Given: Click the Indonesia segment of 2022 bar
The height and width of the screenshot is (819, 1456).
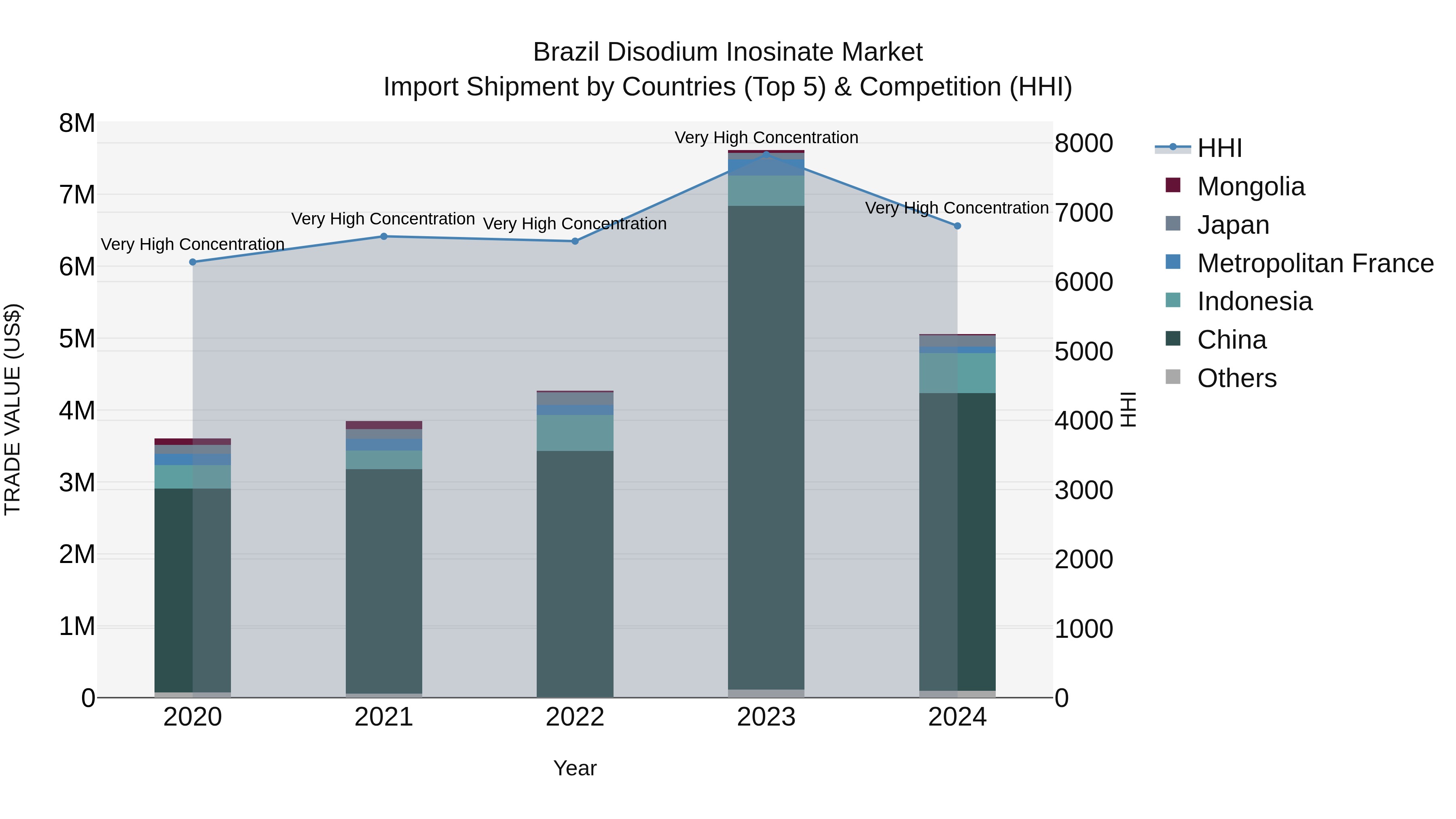Looking at the screenshot, I should tap(575, 433).
